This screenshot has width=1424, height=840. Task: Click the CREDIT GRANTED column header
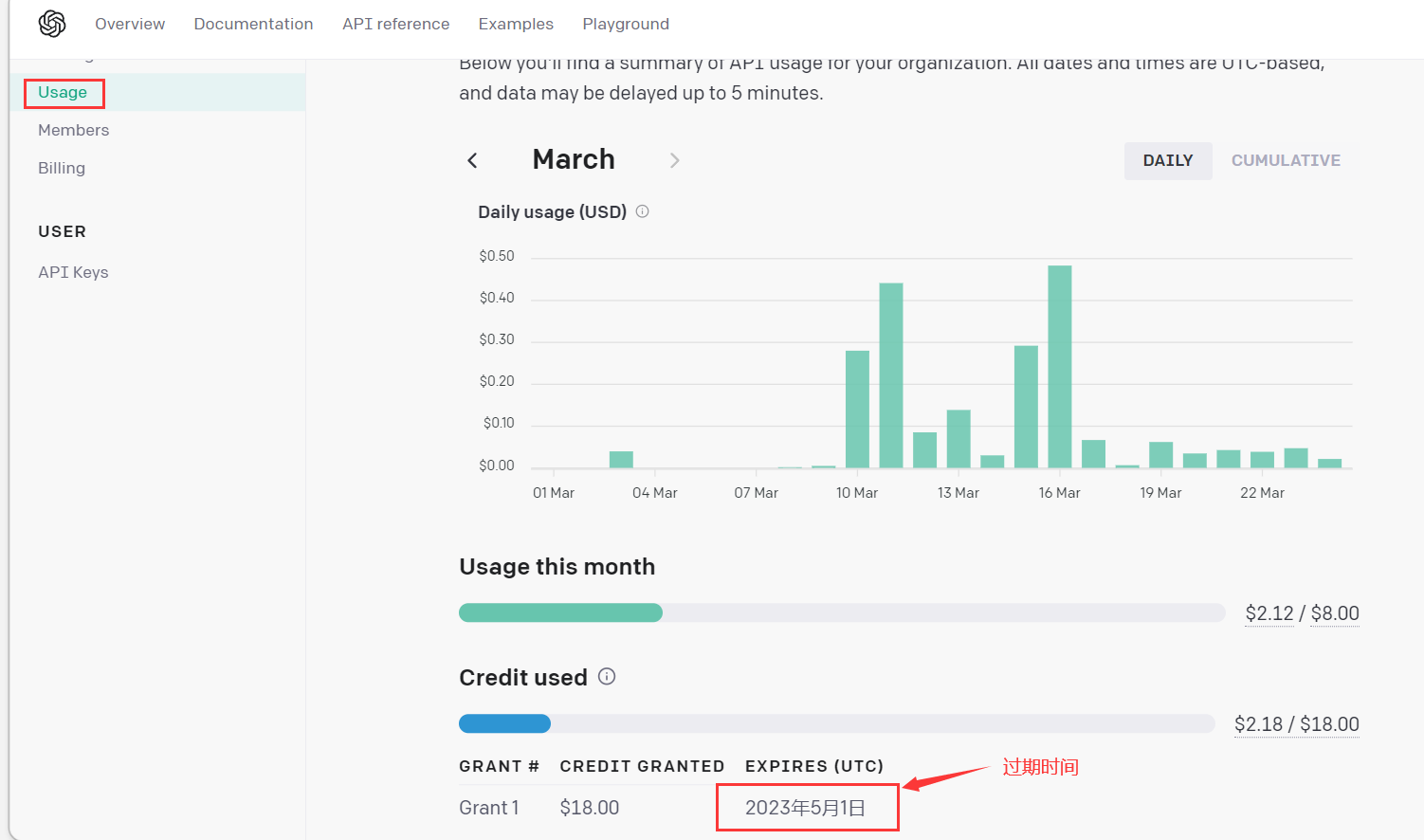pyautogui.click(x=642, y=766)
